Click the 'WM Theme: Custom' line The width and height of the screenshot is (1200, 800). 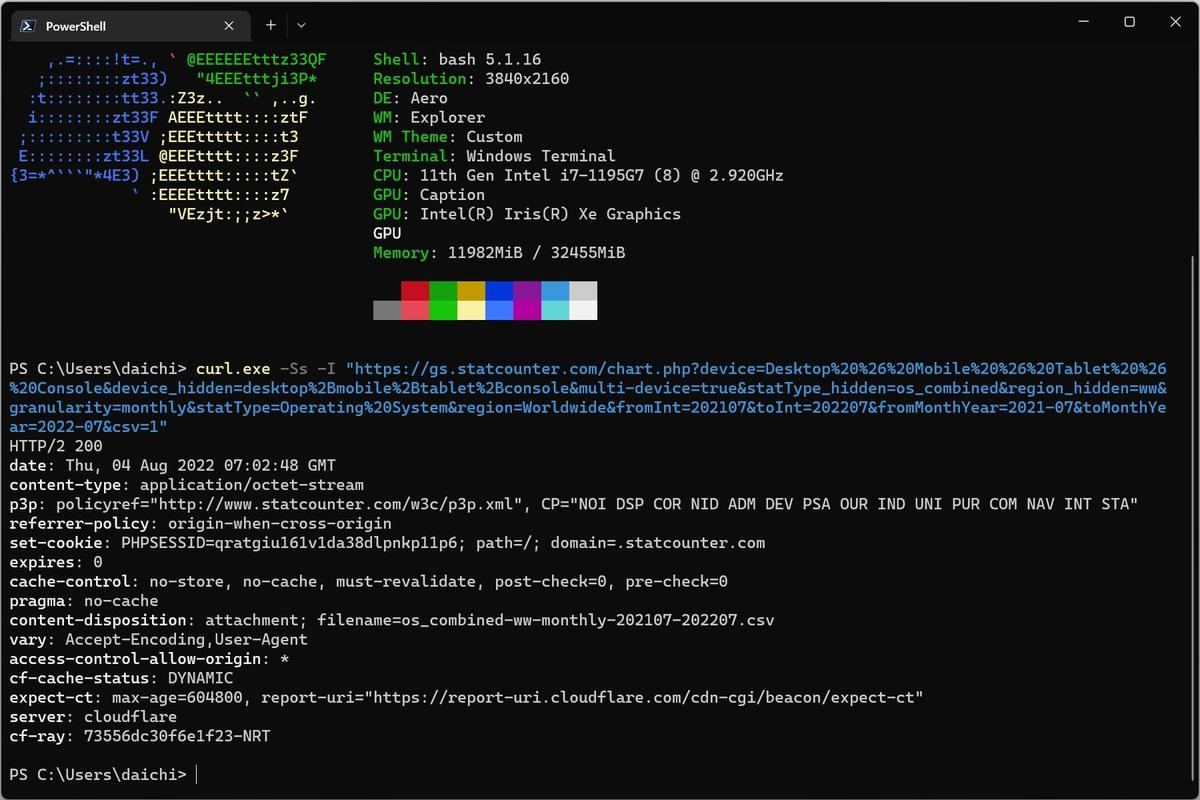(448, 136)
